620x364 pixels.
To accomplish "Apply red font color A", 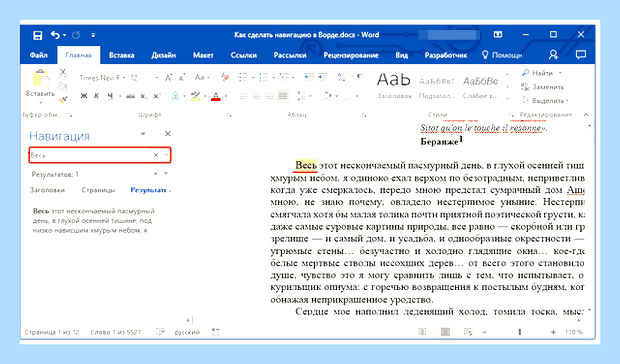I will click(x=215, y=96).
